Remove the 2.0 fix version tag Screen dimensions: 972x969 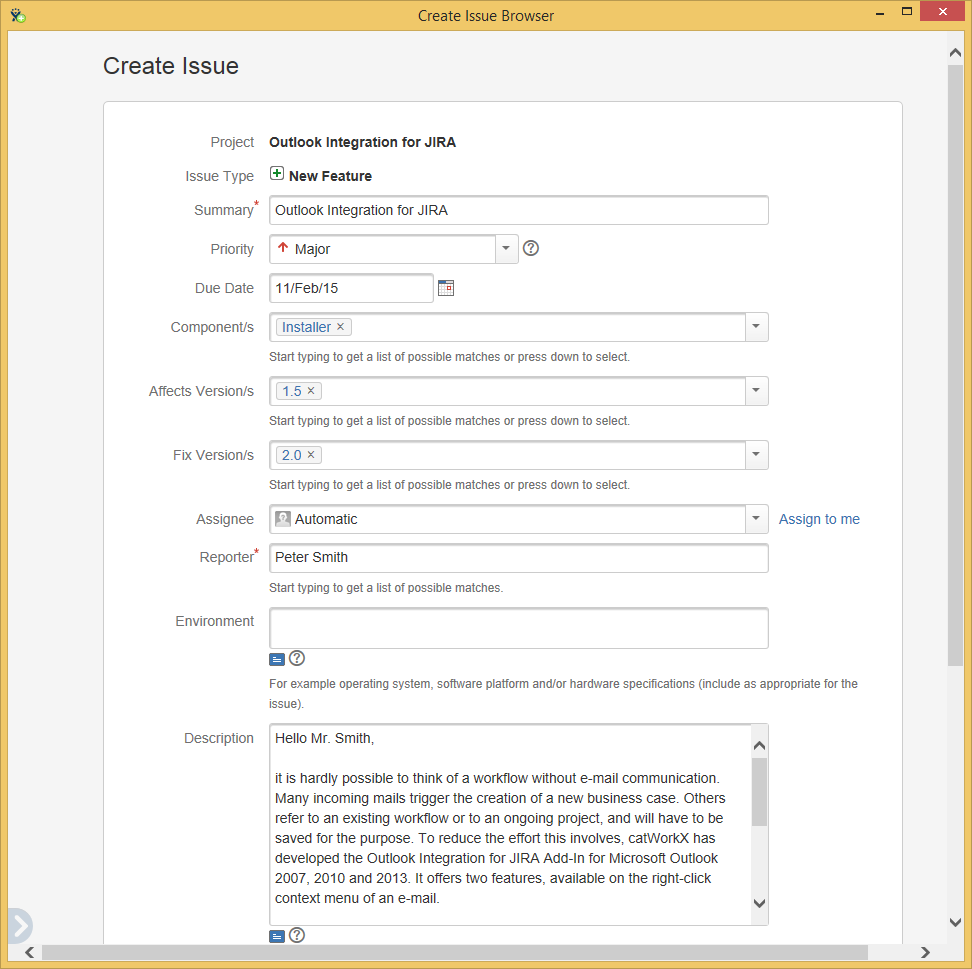pos(310,455)
